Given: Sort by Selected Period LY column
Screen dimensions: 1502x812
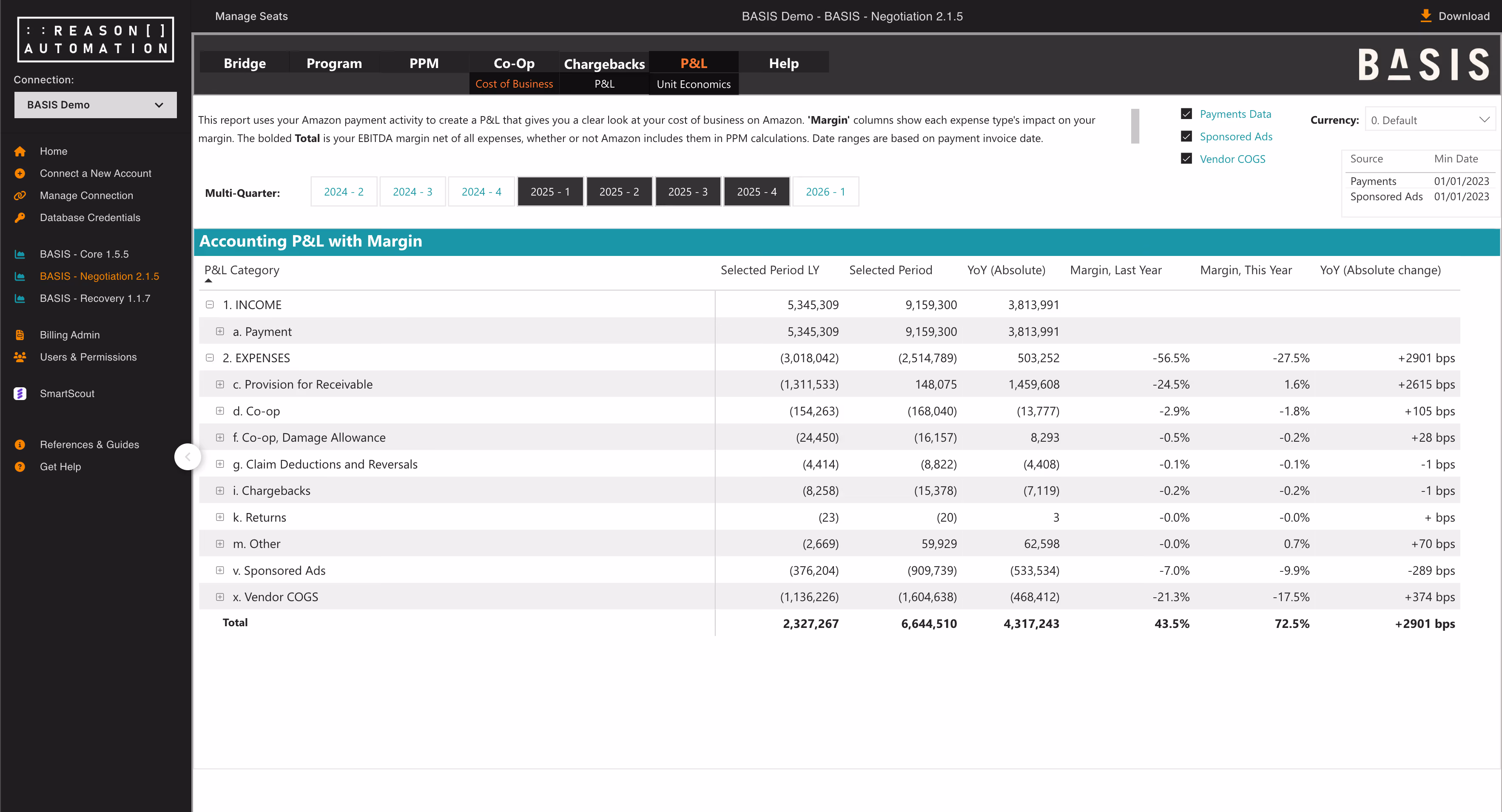Looking at the screenshot, I should pyautogui.click(x=770, y=270).
